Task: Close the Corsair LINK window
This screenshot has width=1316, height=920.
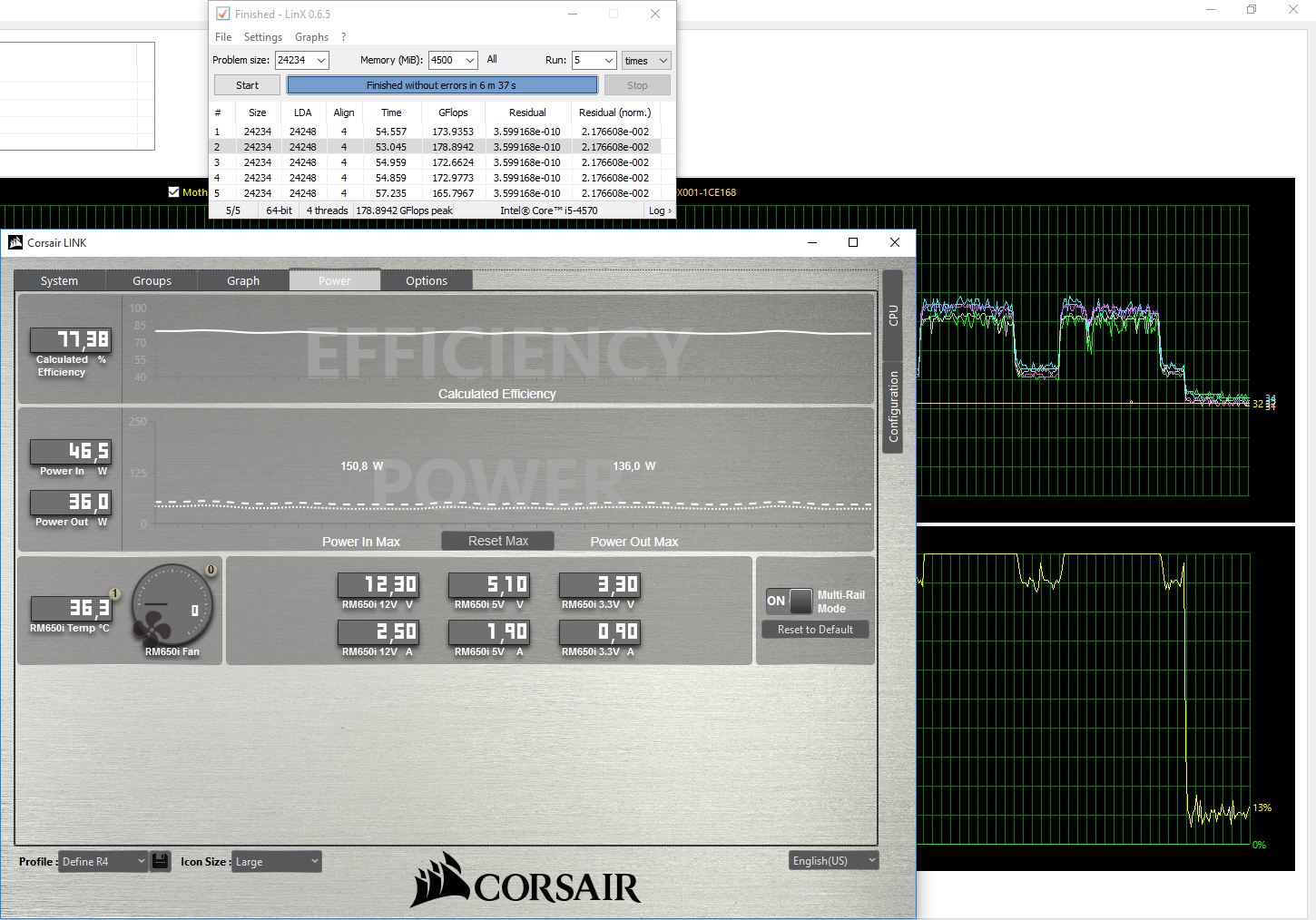Action: (895, 242)
